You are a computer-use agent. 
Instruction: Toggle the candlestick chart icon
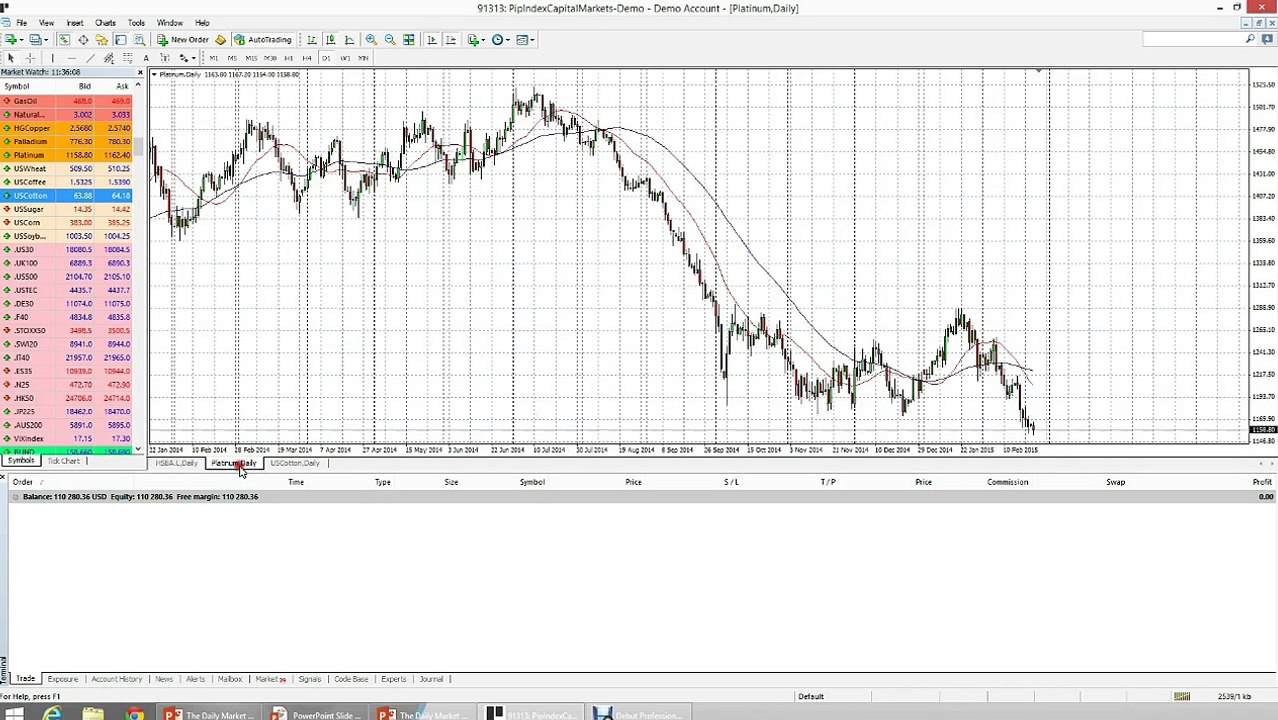330,40
